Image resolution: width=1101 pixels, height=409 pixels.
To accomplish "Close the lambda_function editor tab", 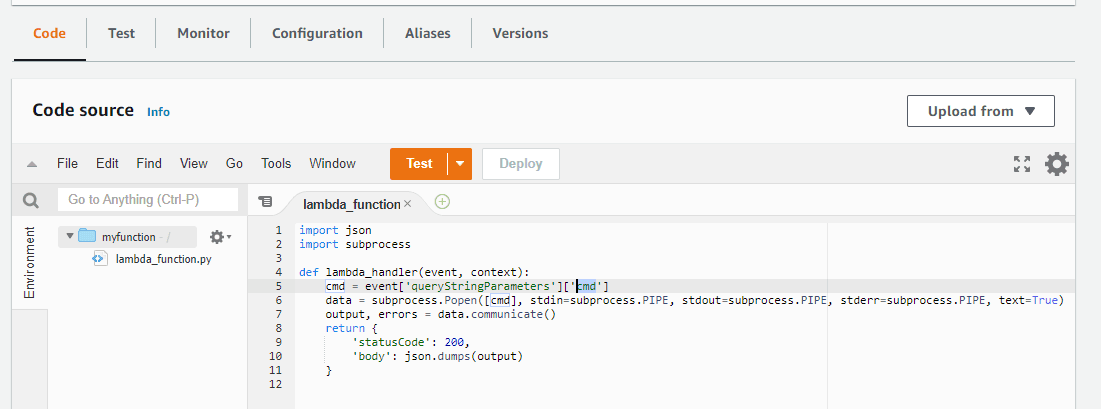I will coord(407,204).
